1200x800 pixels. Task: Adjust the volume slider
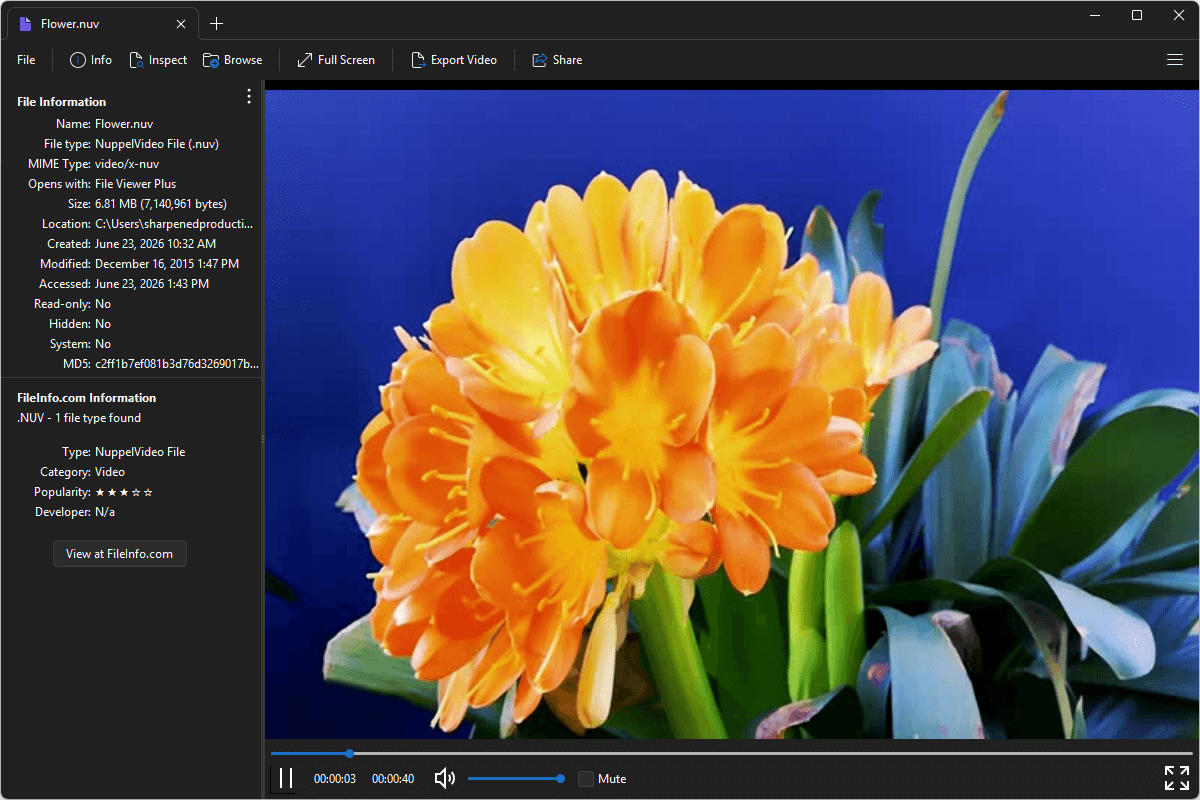click(x=517, y=778)
